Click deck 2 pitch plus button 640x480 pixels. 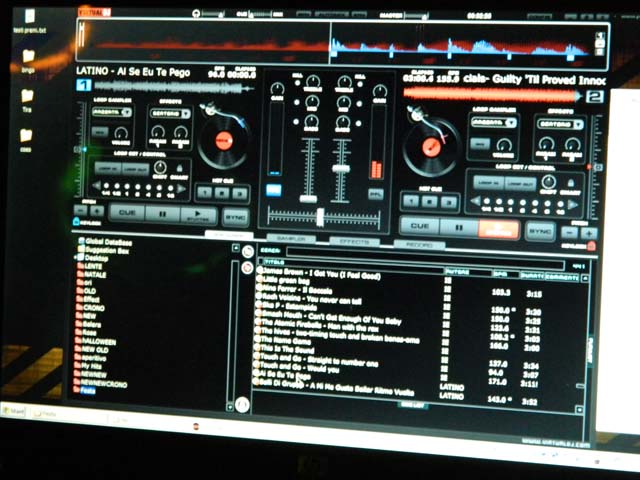[589, 233]
